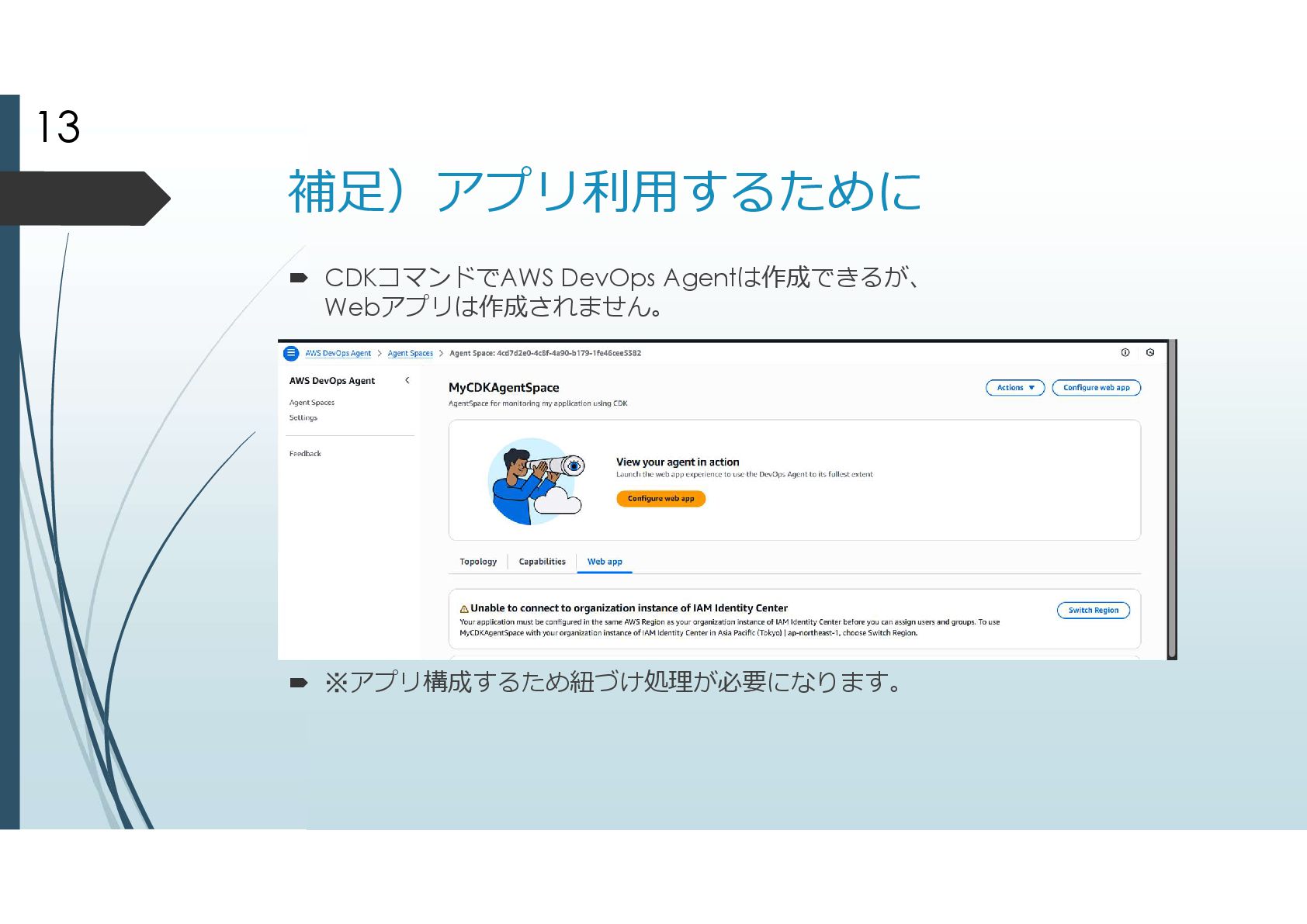Collapse the AWS DevOps Agent sidebar chevron

pyautogui.click(x=407, y=380)
